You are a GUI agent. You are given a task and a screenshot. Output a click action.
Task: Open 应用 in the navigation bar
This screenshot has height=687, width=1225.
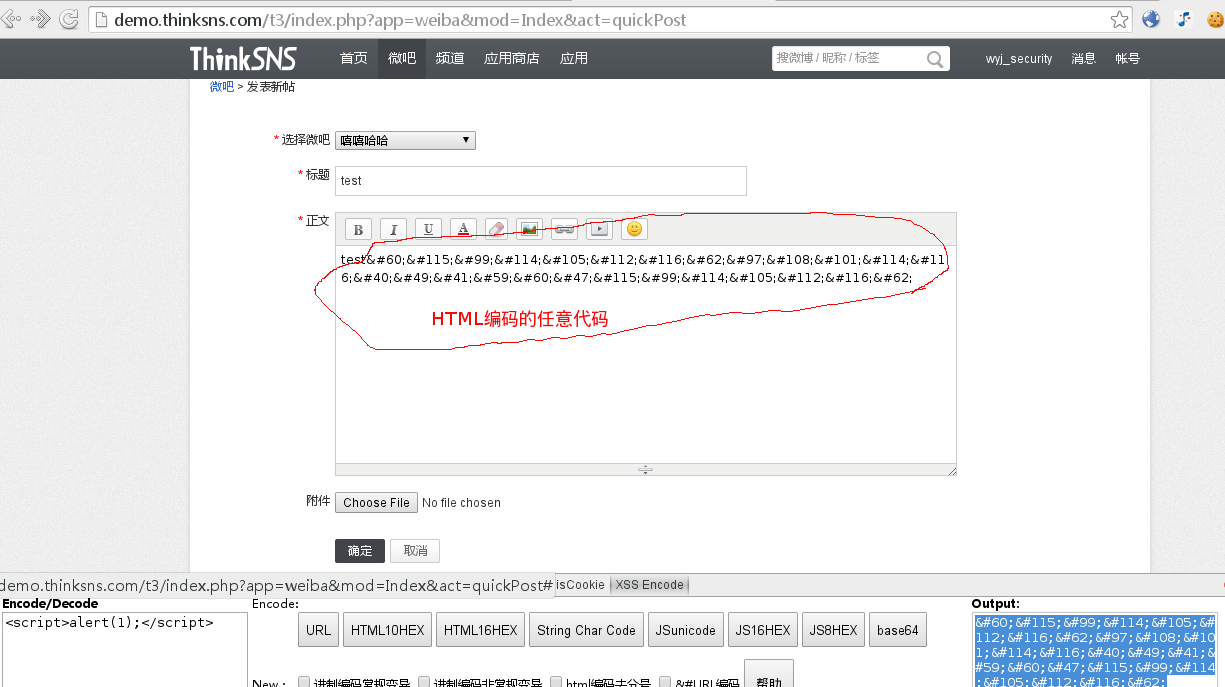pyautogui.click(x=574, y=59)
